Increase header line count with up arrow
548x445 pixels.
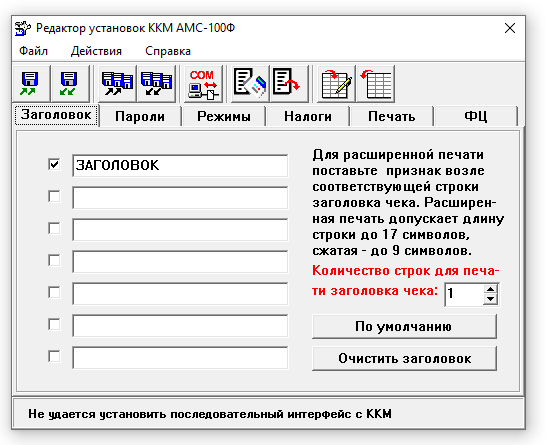pos(491,289)
